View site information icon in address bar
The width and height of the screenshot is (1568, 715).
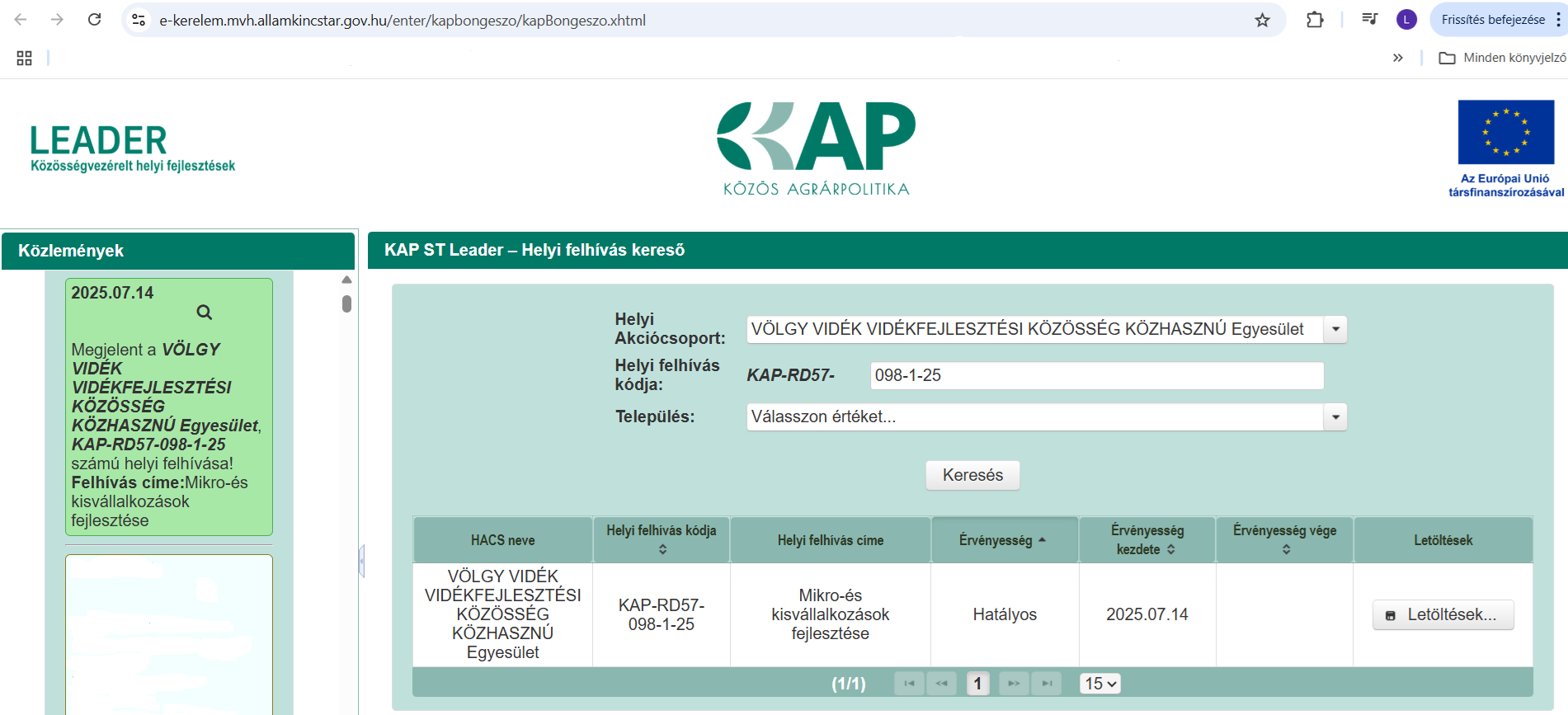(139, 20)
